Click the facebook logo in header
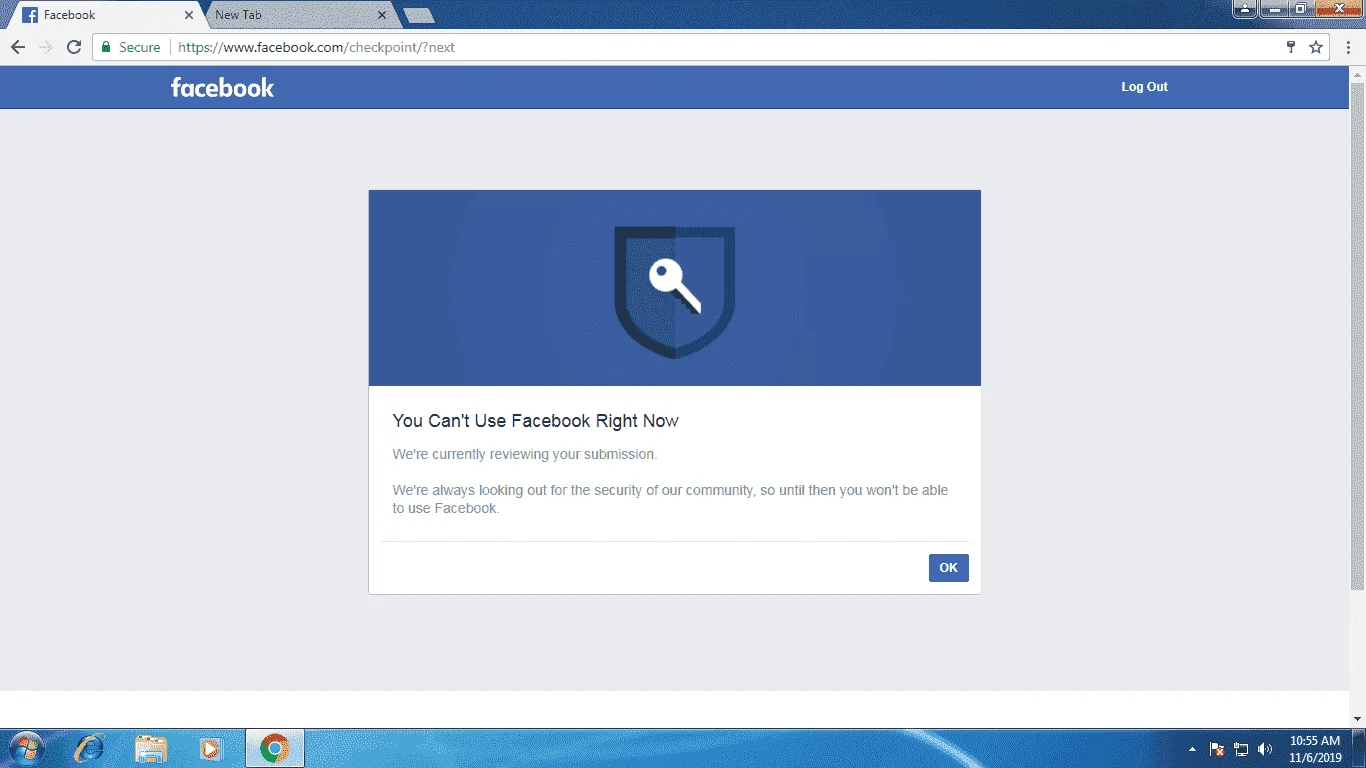 coord(222,88)
